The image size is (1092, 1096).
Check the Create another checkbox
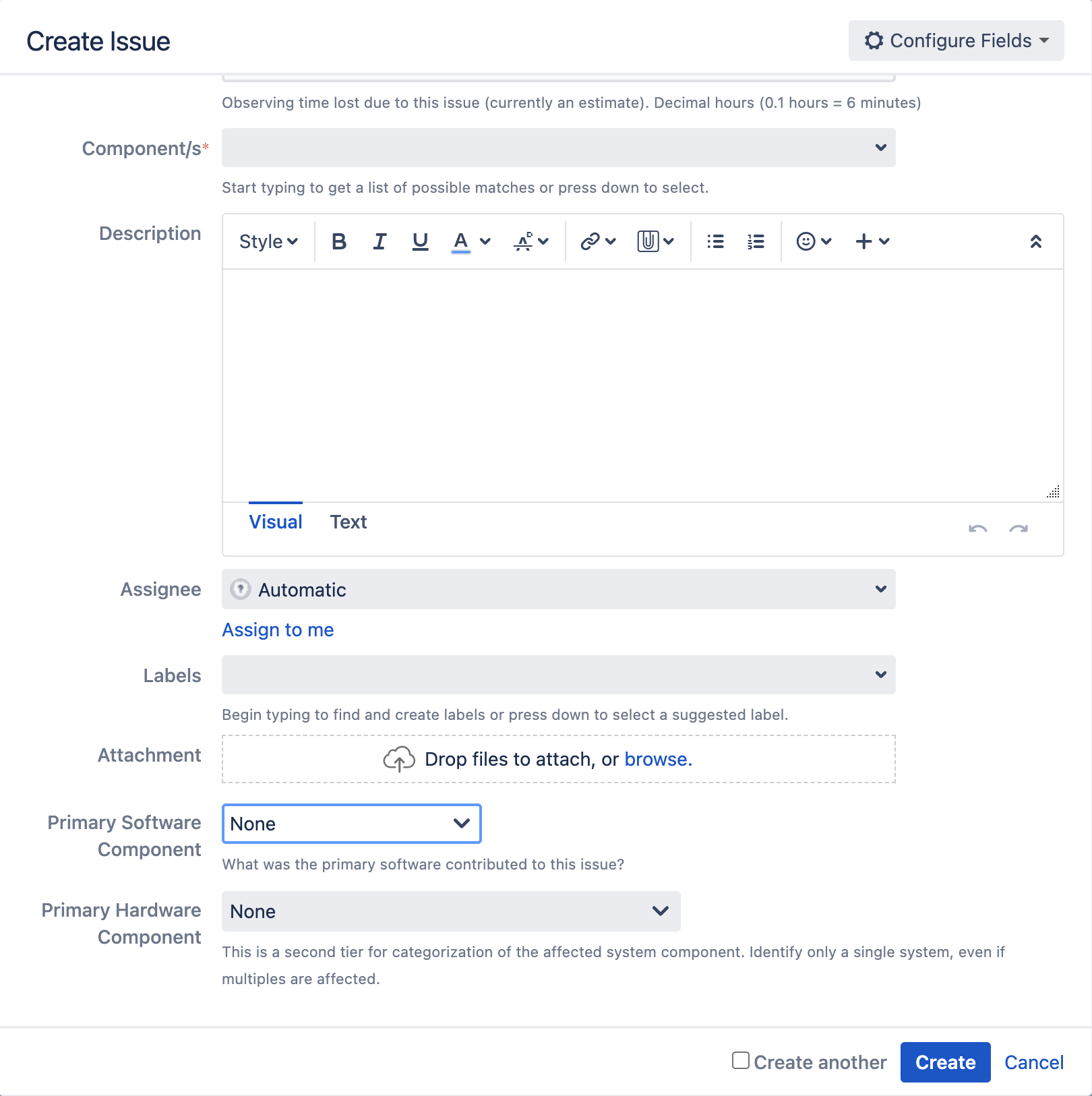[x=739, y=1062]
